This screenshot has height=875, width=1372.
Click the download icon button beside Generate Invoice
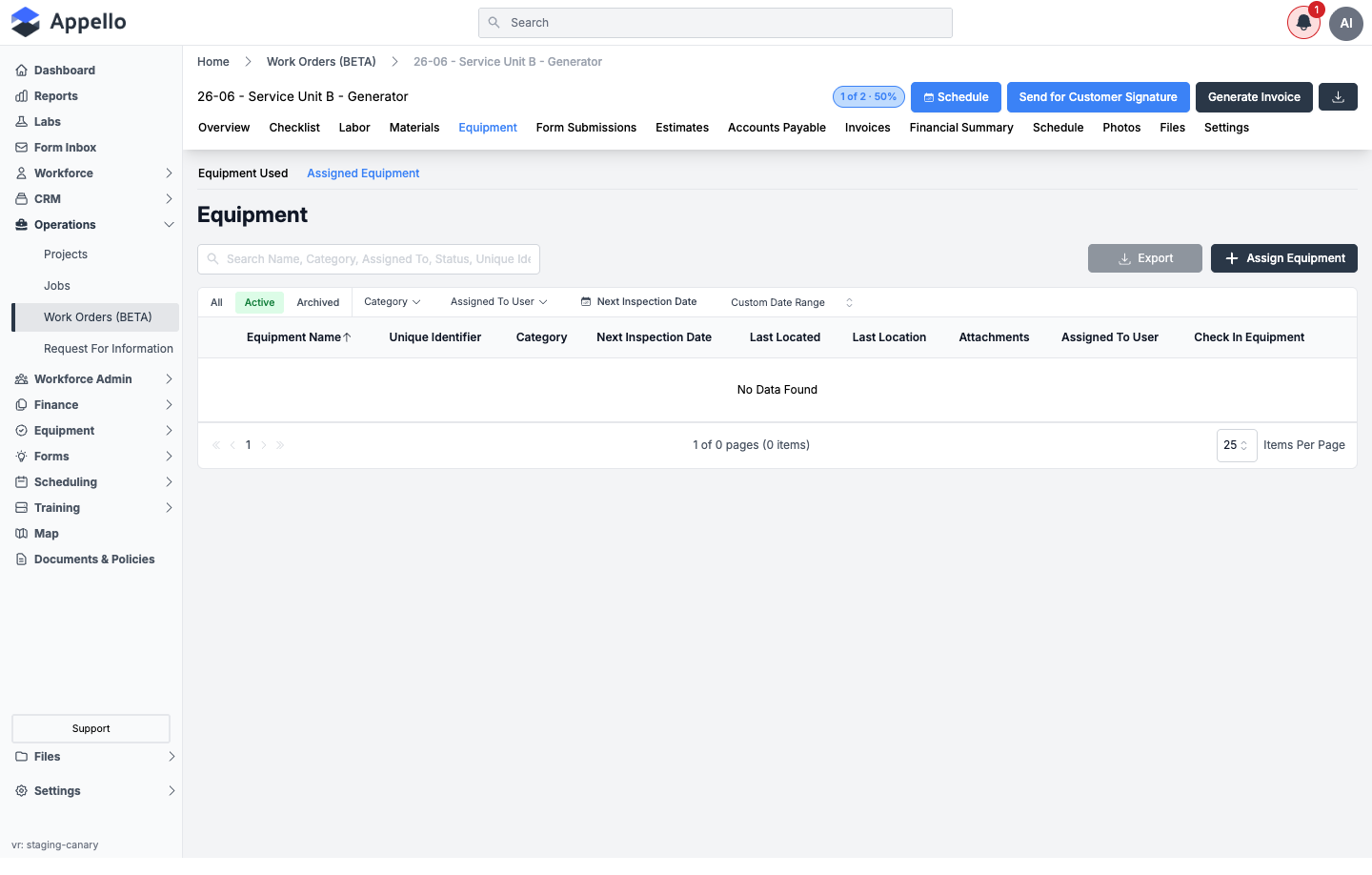click(x=1338, y=97)
